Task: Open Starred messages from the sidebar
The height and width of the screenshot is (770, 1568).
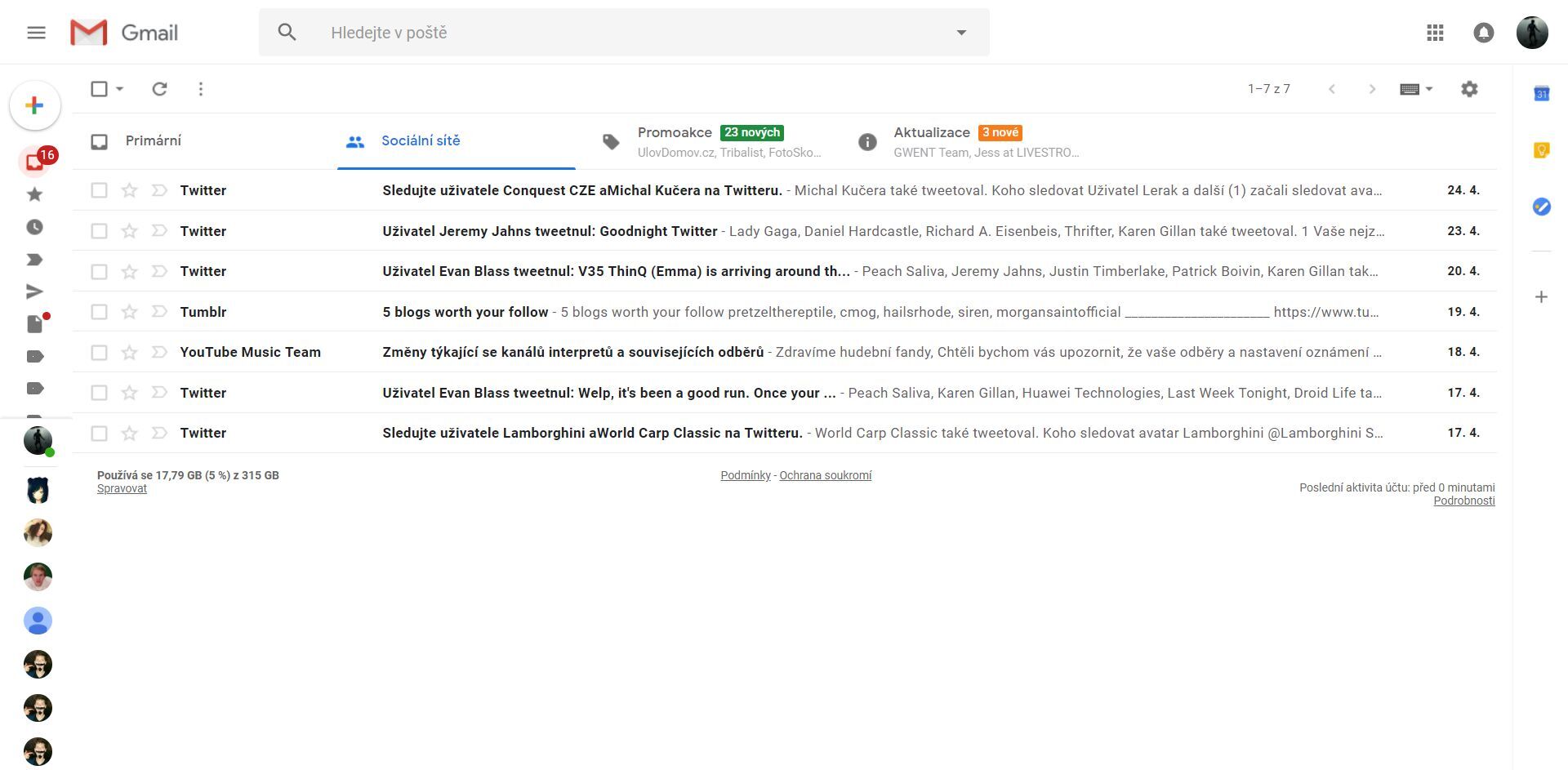Action: [x=34, y=194]
